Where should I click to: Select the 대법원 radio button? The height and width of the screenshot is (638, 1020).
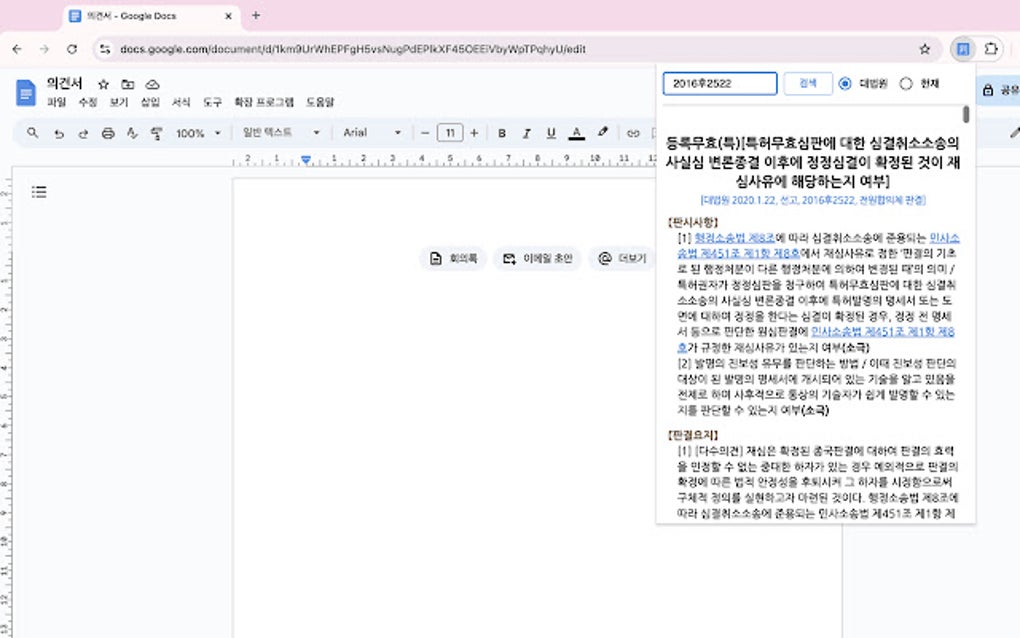coord(845,84)
